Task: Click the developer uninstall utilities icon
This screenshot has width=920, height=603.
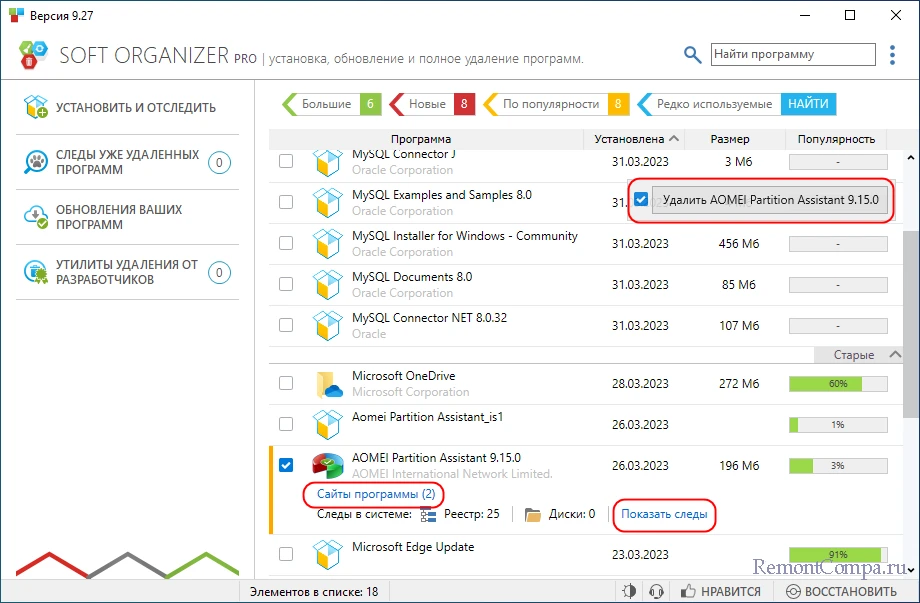Action: point(36,272)
